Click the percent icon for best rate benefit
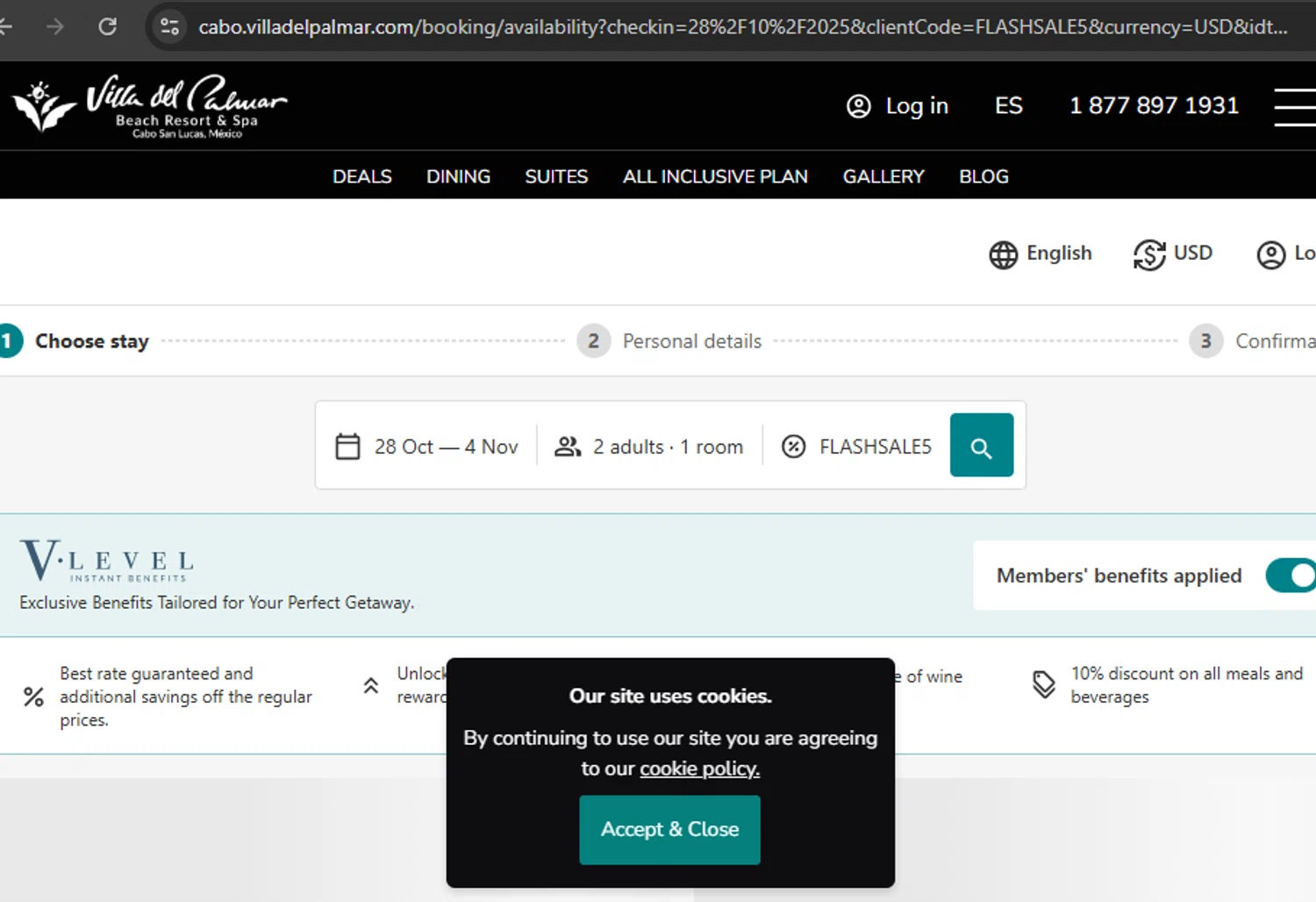The image size is (1316, 902). pyautogui.click(x=33, y=697)
